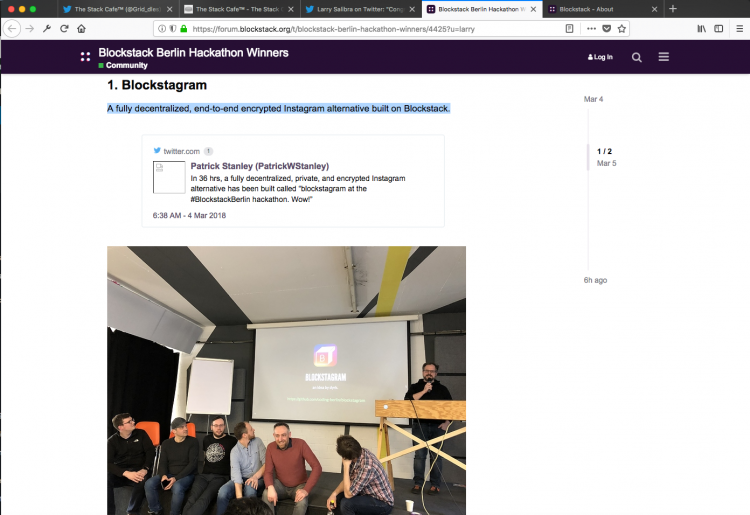Open tweet timestamp 6:38 AM - 4 Mar 2018
Image resolution: width=750 pixels, height=515 pixels.
(x=189, y=216)
